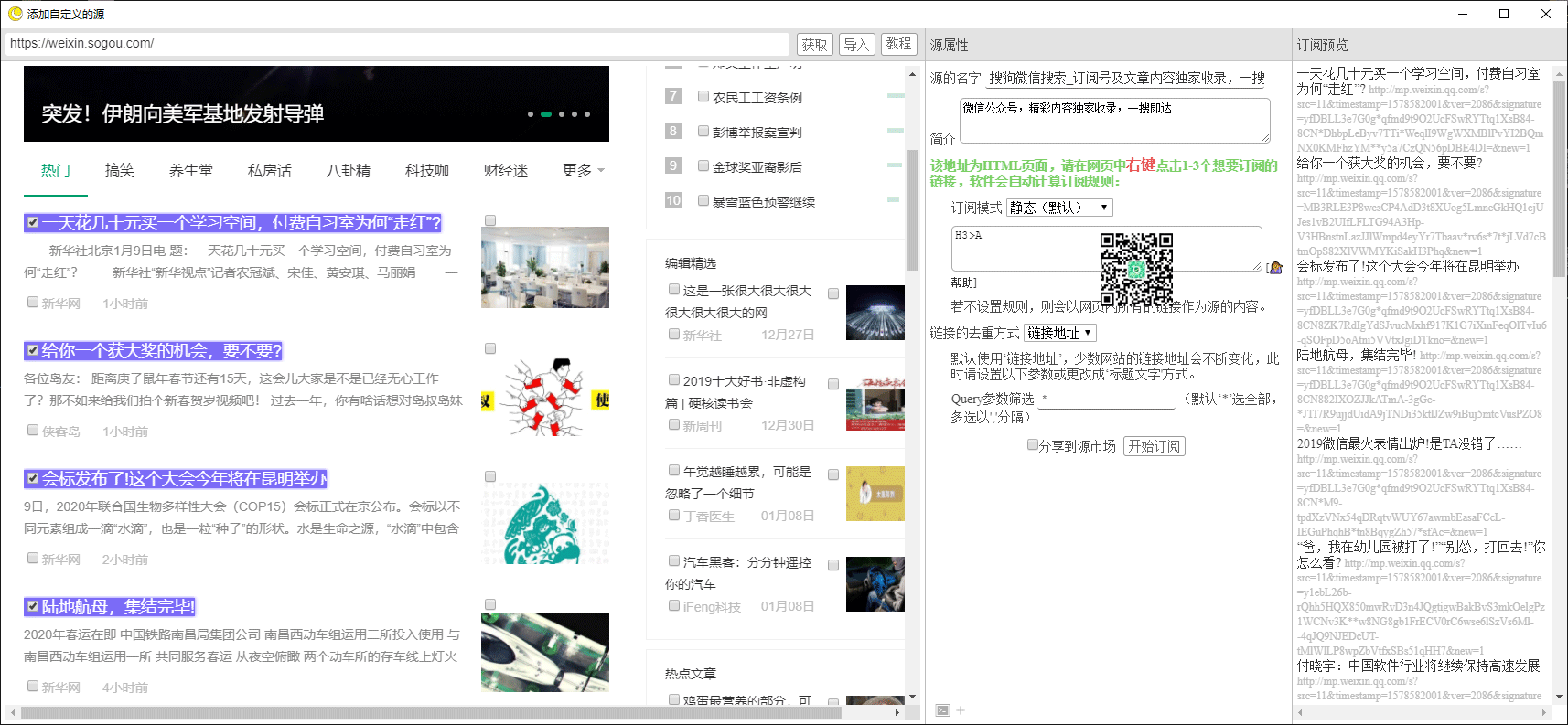Click the yellow app icon in title bar
This screenshot has width=1568, height=725.
click(x=15, y=14)
